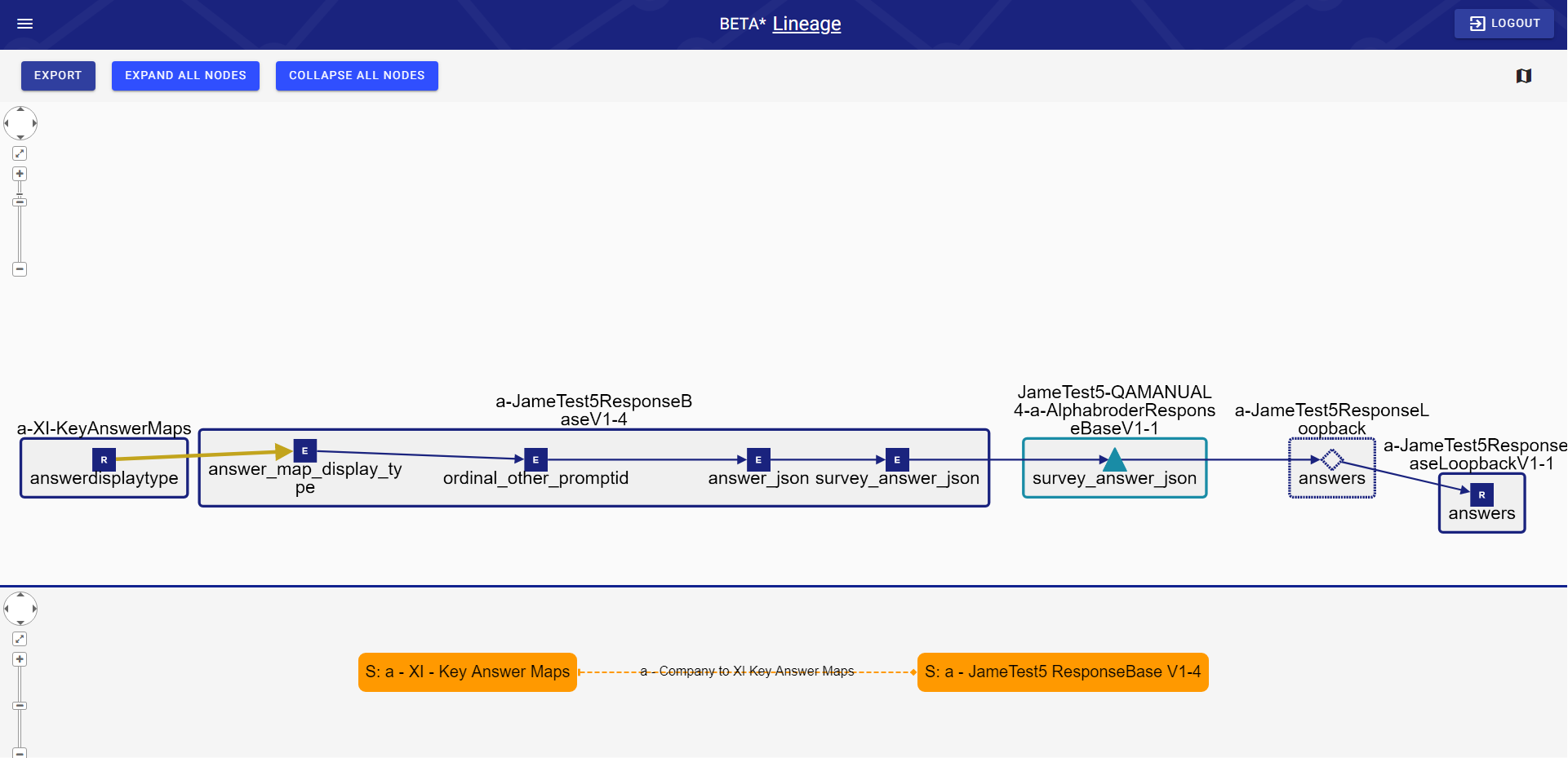Select the E node for answer_json
This screenshot has width=1568, height=758.
(758, 460)
